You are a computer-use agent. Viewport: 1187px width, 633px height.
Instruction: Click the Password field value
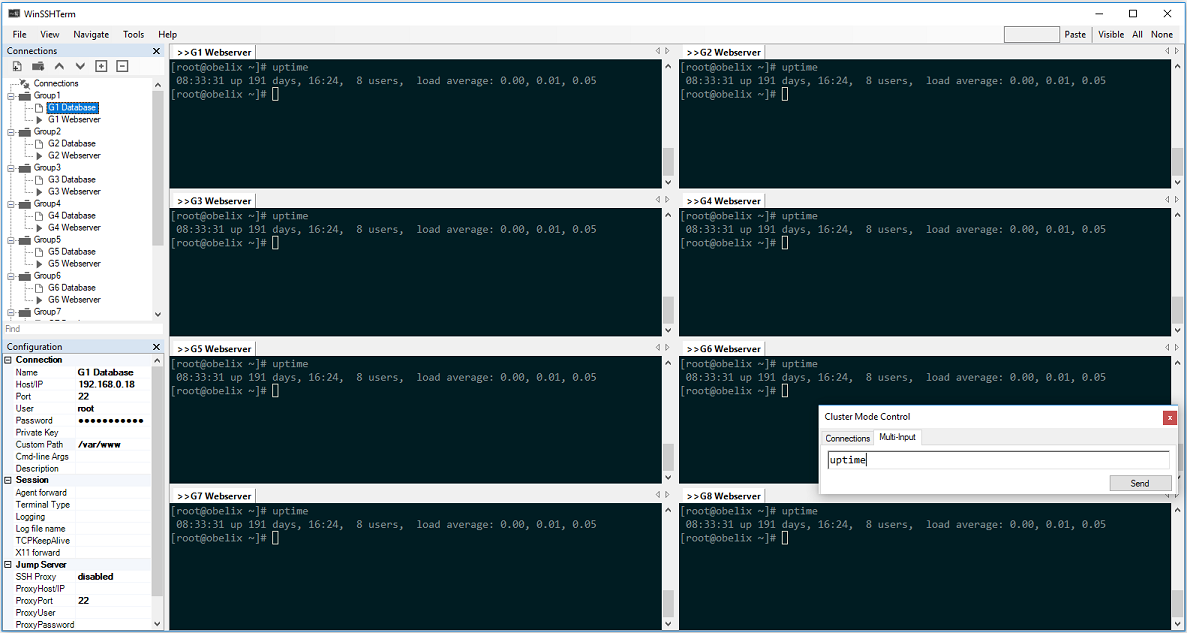tap(111, 420)
